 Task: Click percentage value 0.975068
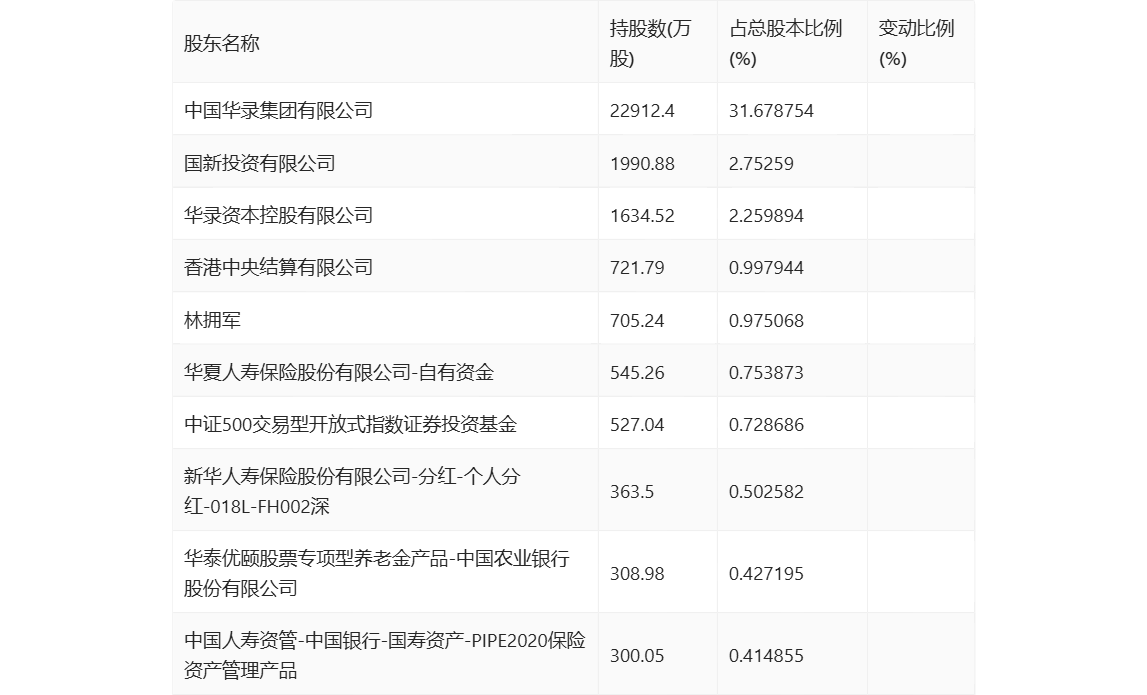coord(766,320)
